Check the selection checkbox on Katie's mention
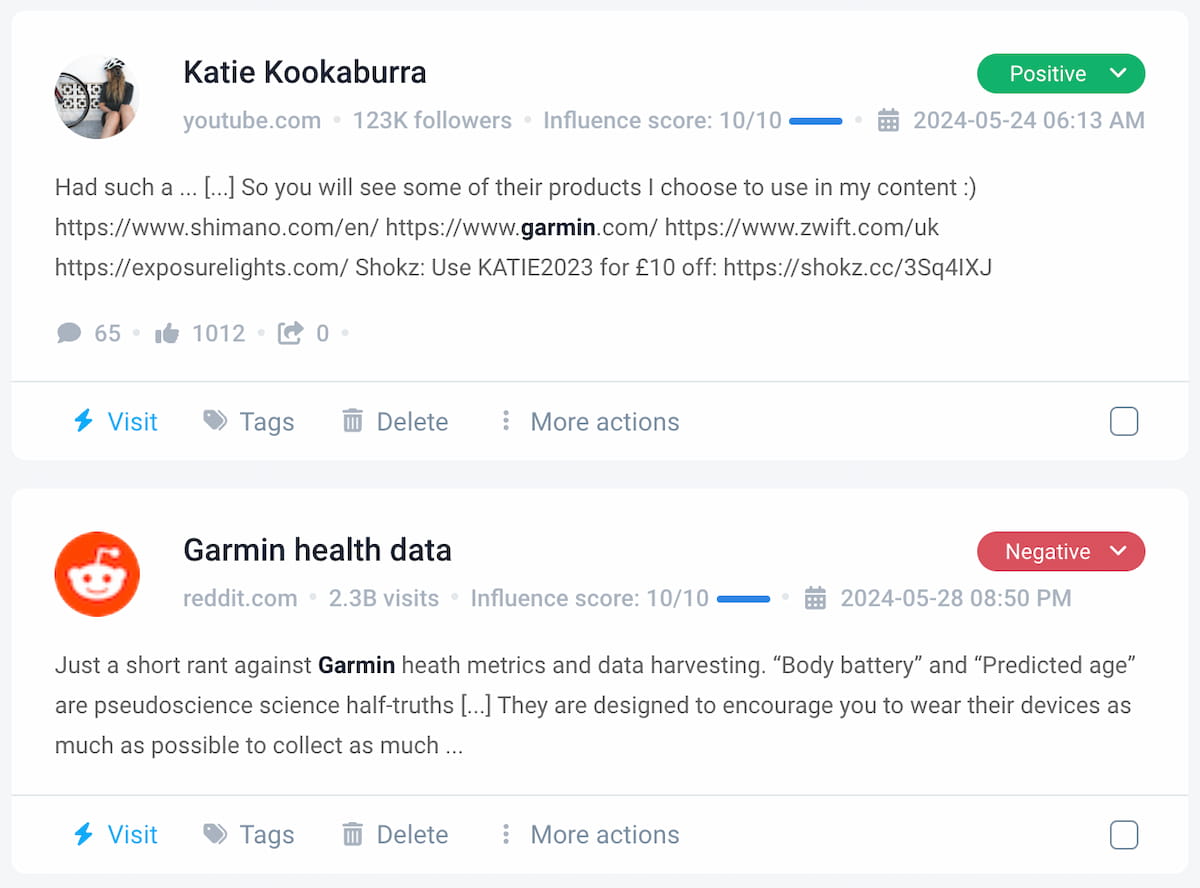The image size is (1200, 888). (x=1124, y=421)
